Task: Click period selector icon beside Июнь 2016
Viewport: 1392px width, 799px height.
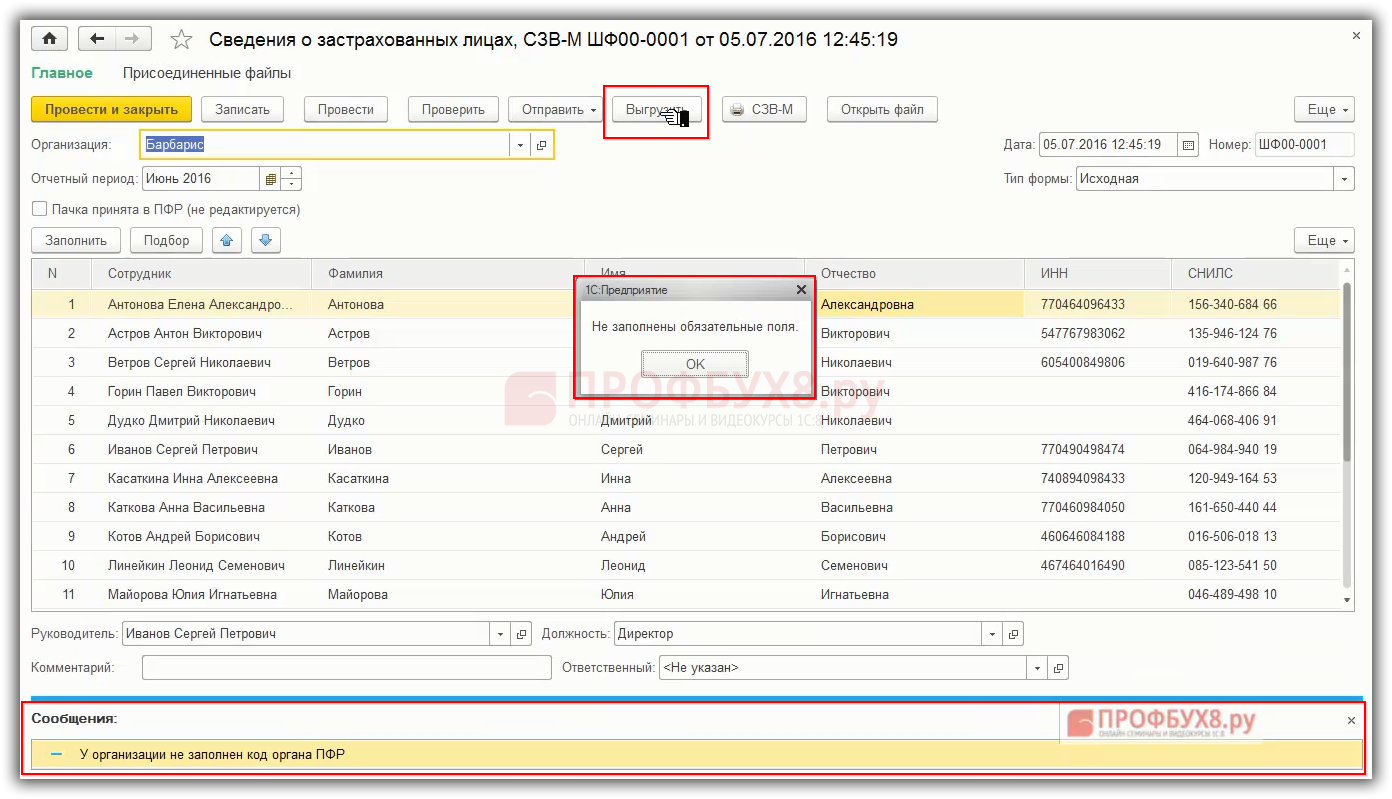Action: click(269, 179)
